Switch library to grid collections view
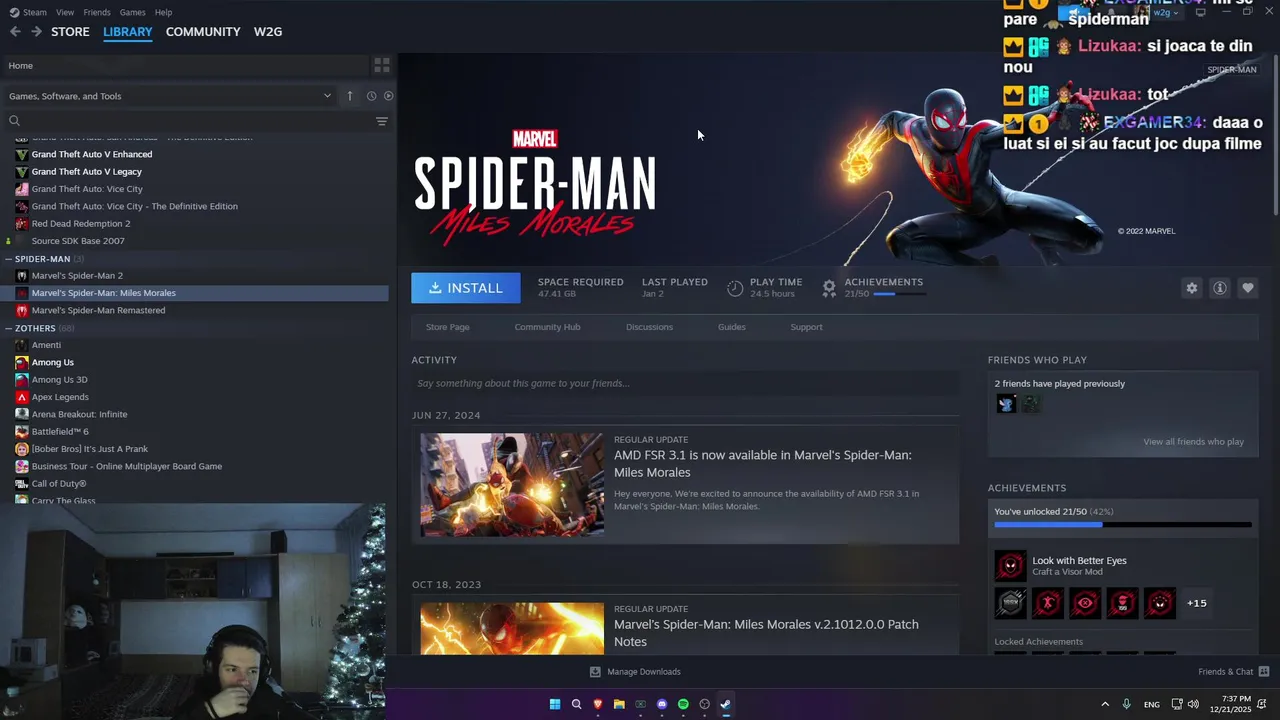1280x720 pixels. pos(382,65)
